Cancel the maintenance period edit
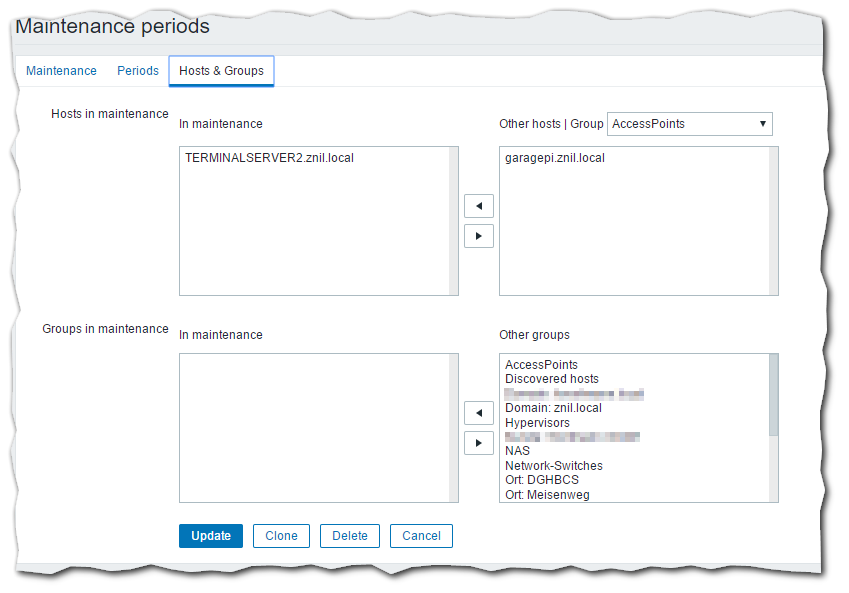Screen dimensions: 849x593 pos(421,536)
